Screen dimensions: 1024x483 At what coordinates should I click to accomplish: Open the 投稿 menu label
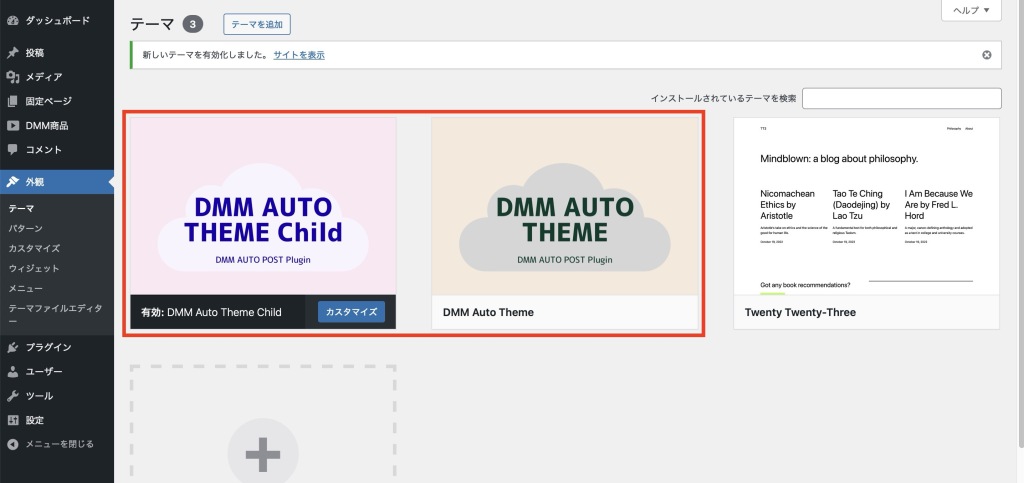click(35, 53)
